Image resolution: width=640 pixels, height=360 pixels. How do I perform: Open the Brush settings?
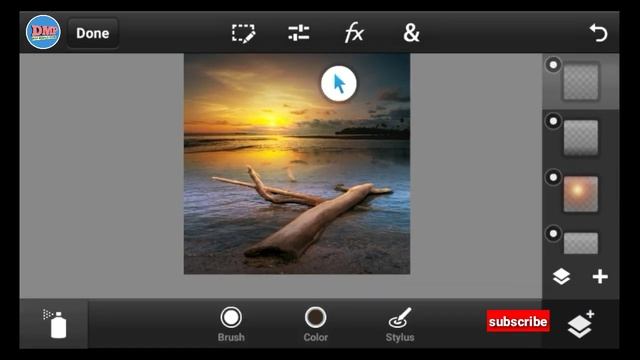(231, 324)
